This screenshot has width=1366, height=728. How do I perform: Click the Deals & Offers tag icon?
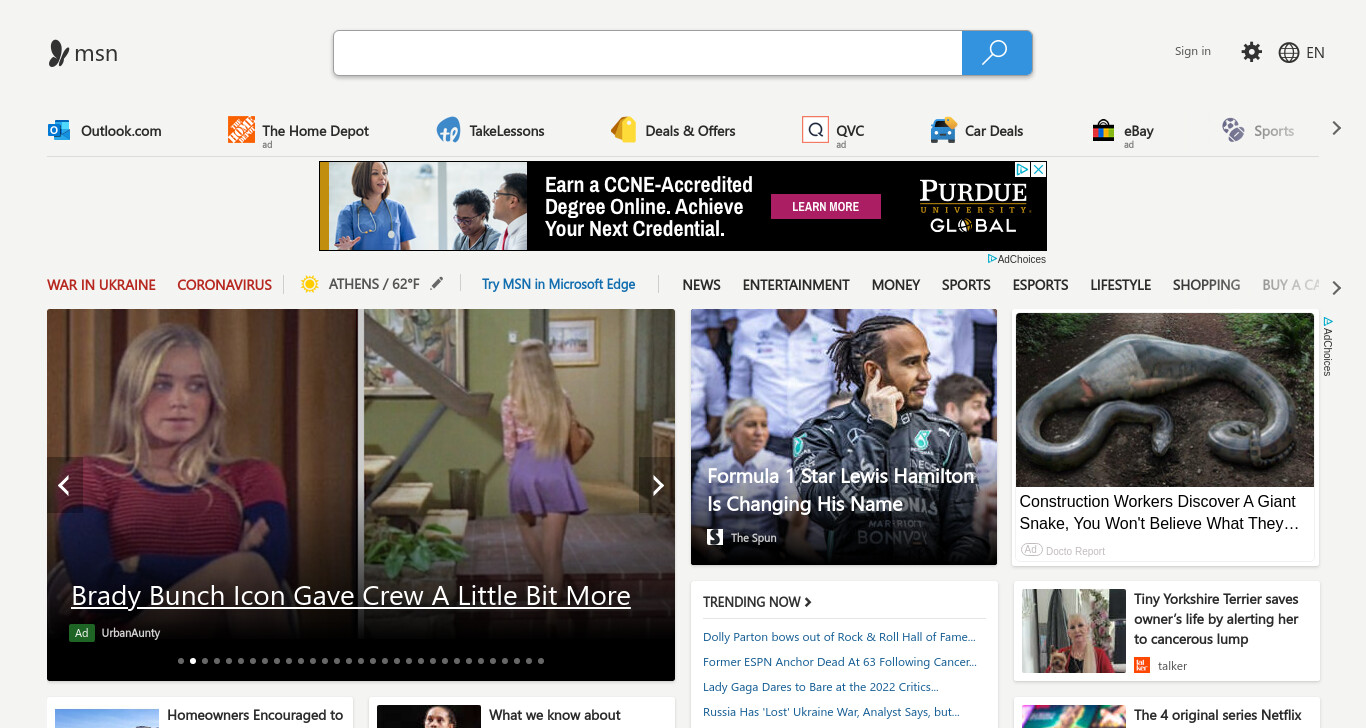click(624, 130)
